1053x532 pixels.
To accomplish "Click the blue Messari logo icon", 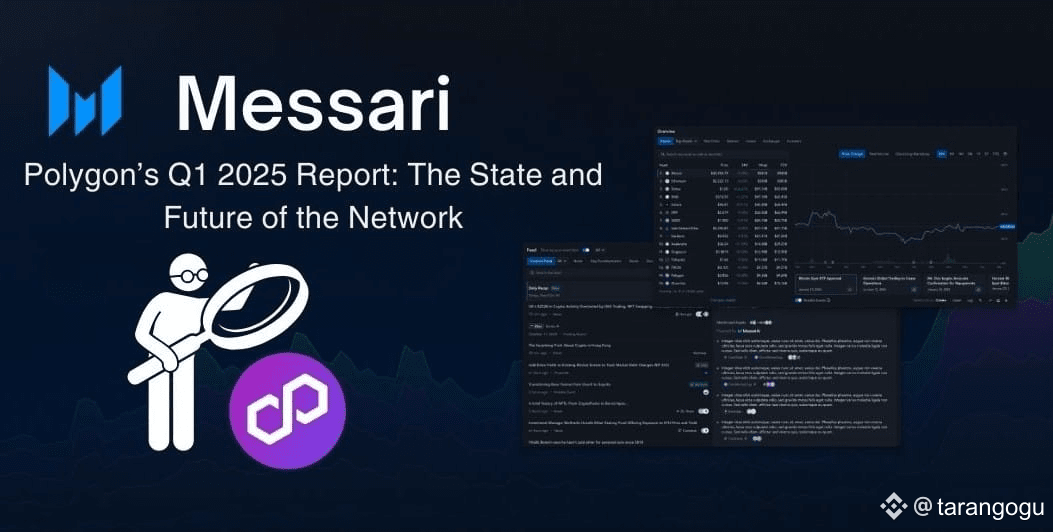I will coord(85,101).
